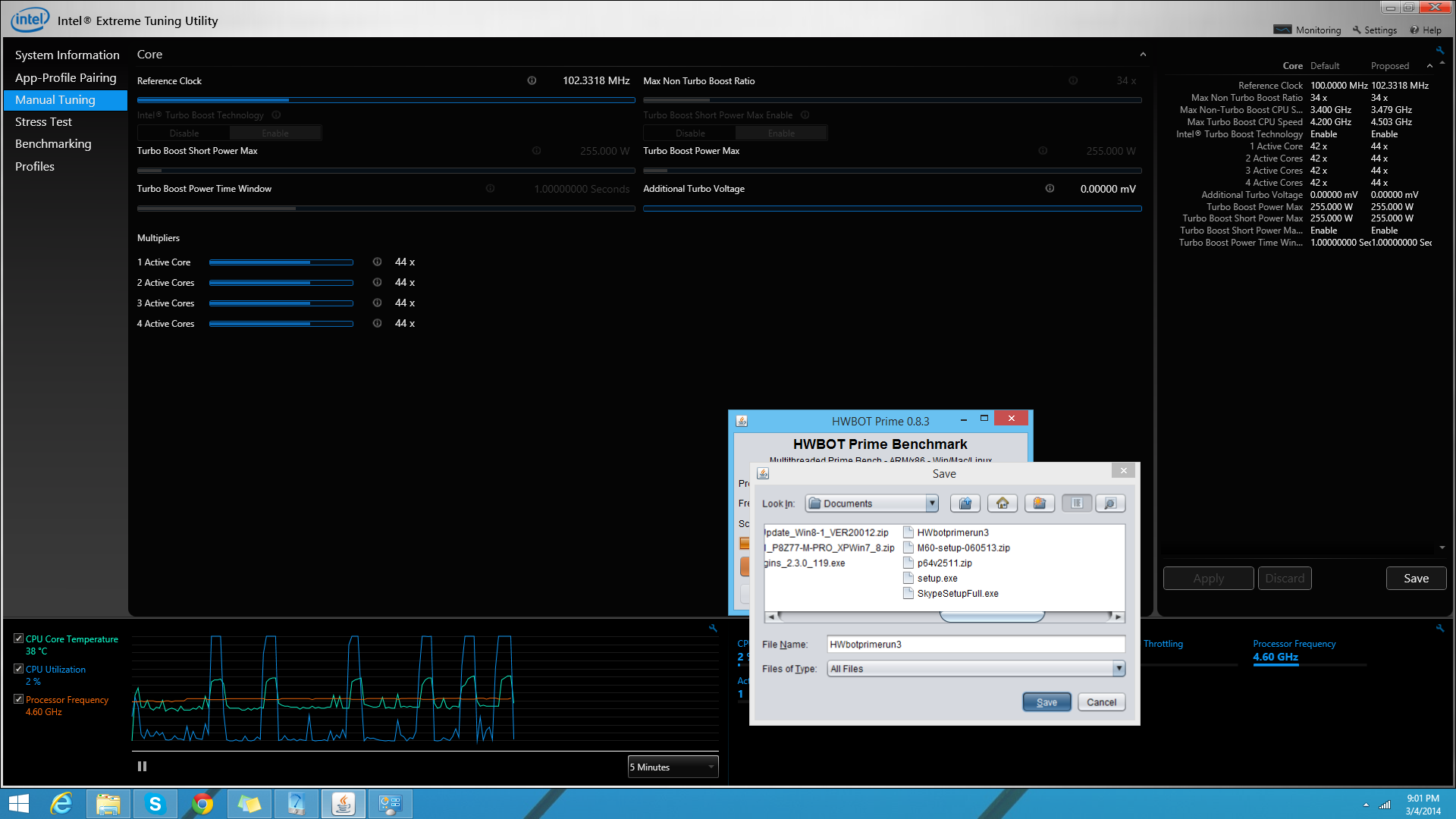Open wrench settings for monitor tiles panel

pyautogui.click(x=1439, y=628)
